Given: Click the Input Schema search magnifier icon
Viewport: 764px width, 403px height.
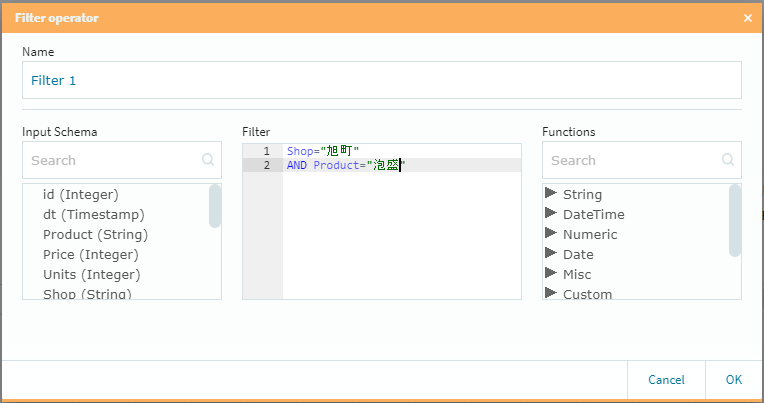Looking at the screenshot, I should point(208,159).
